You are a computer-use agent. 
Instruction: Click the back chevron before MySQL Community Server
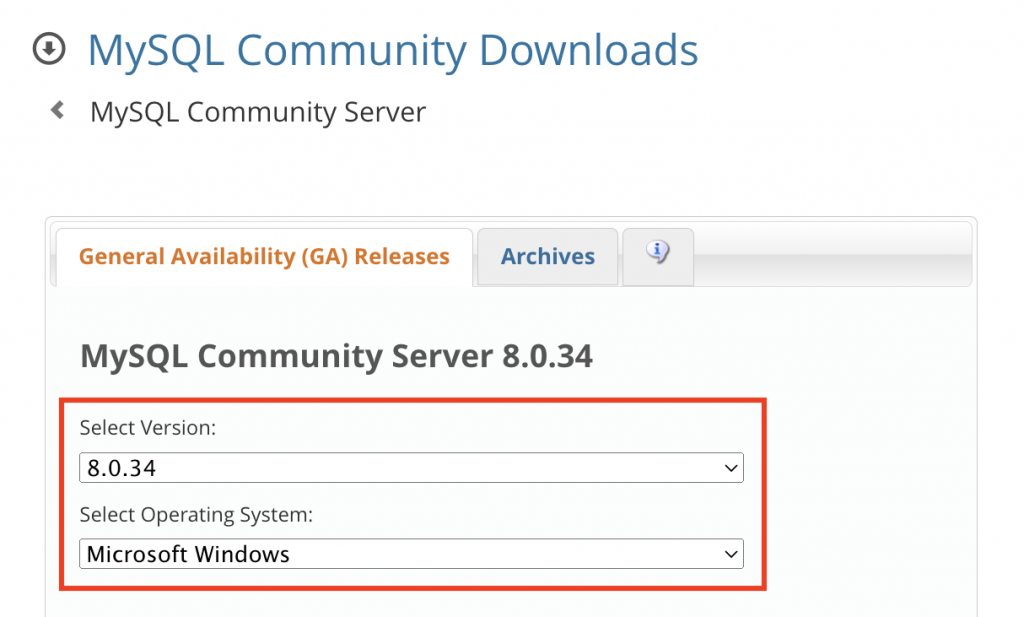pyautogui.click(x=57, y=110)
